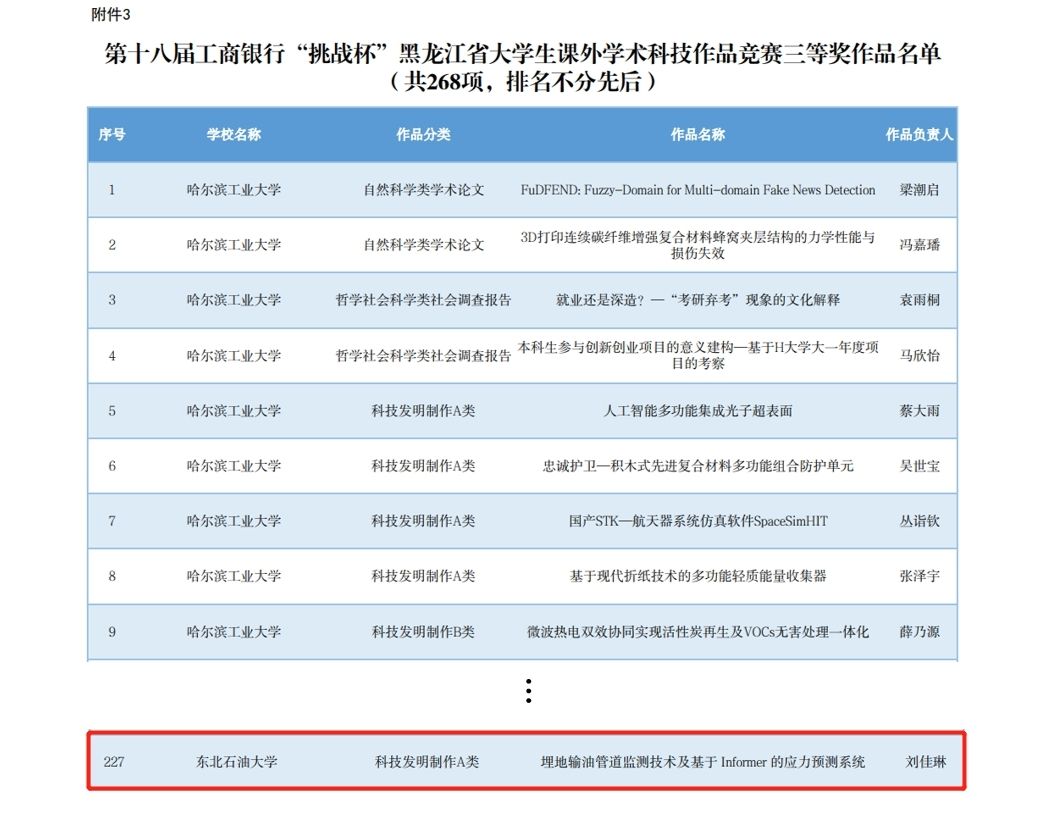
Task: Click 哈尔滨工业大学 in row 6
Action: [233, 466]
